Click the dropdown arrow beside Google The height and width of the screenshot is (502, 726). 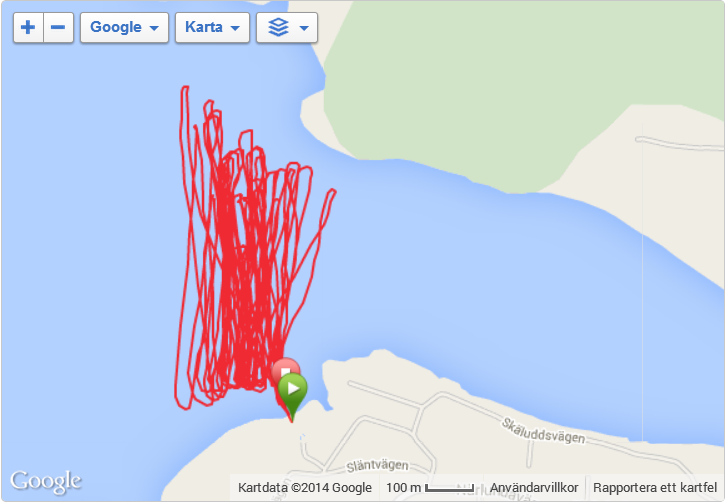tap(154, 28)
